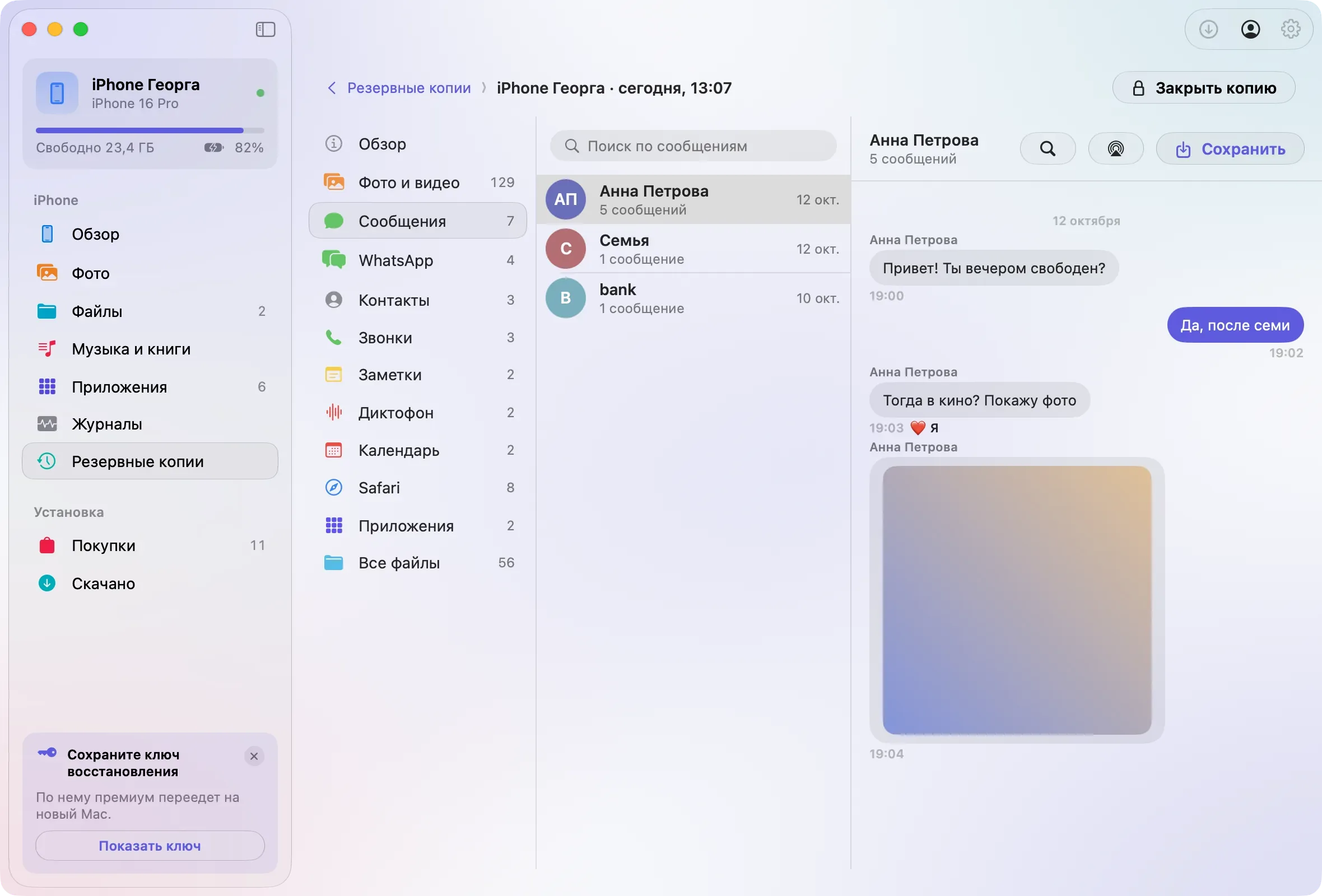The image size is (1322, 896).
Task: Open Покупки under Установка
Action: click(150, 546)
